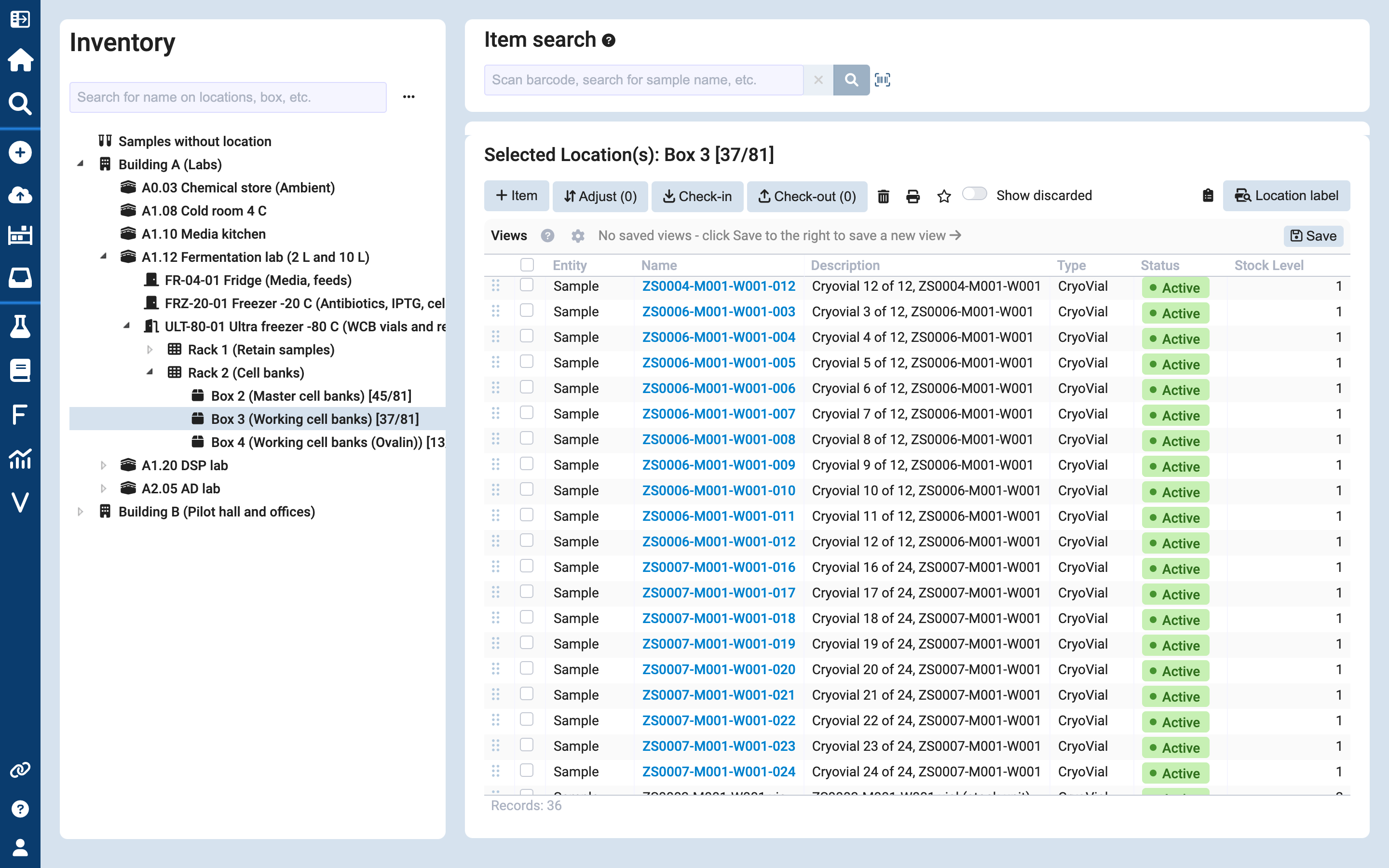1389x868 pixels.
Task: Click the inventory location search field
Action: 228,97
